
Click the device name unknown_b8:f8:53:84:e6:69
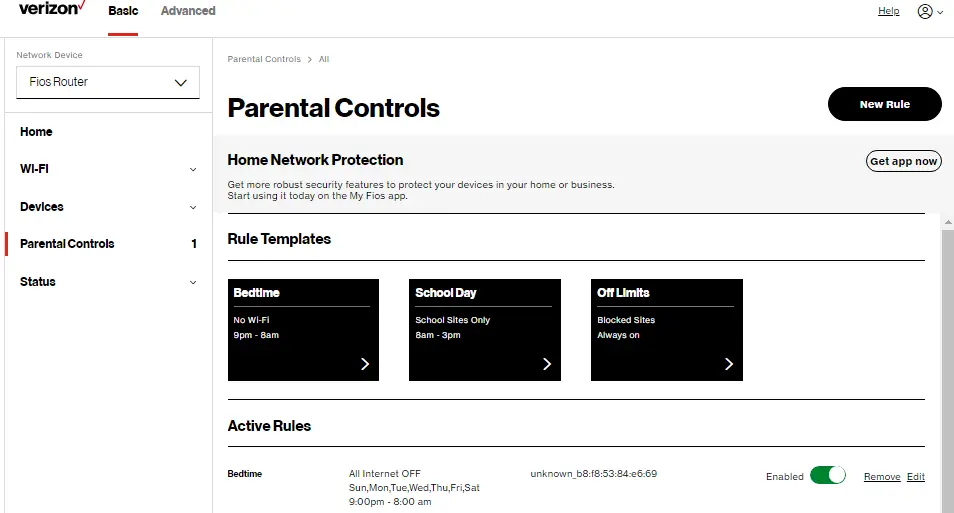click(x=593, y=473)
